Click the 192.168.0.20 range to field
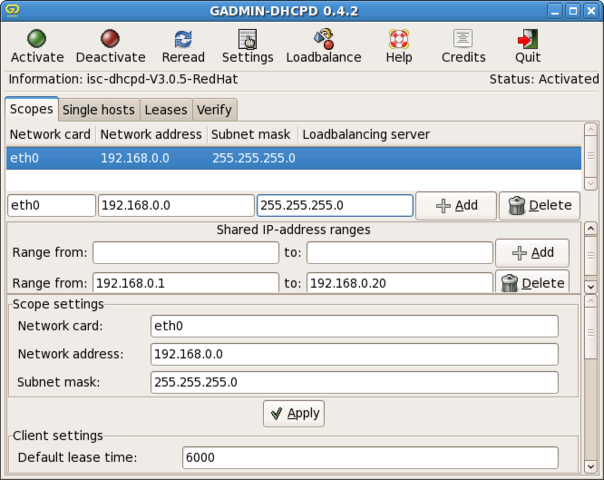The image size is (604, 480). [x=399, y=283]
